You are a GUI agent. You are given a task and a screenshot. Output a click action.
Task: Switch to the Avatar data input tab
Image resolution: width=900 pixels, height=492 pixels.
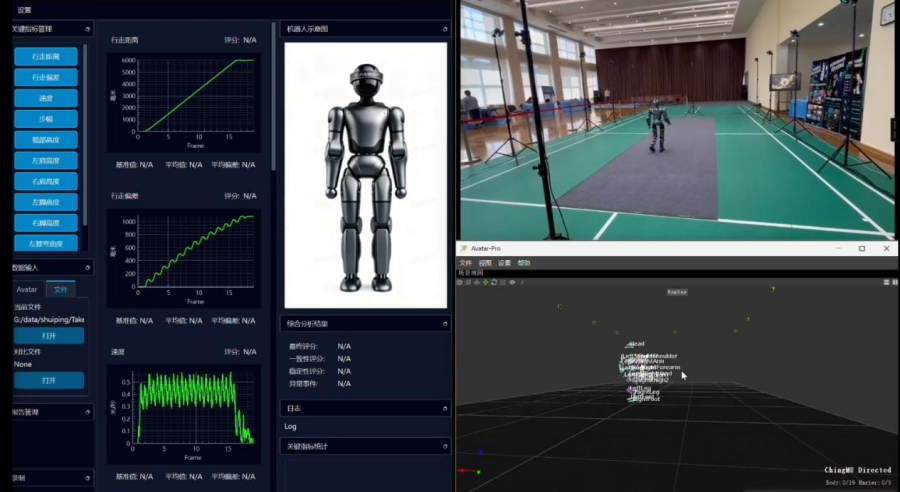click(x=27, y=289)
